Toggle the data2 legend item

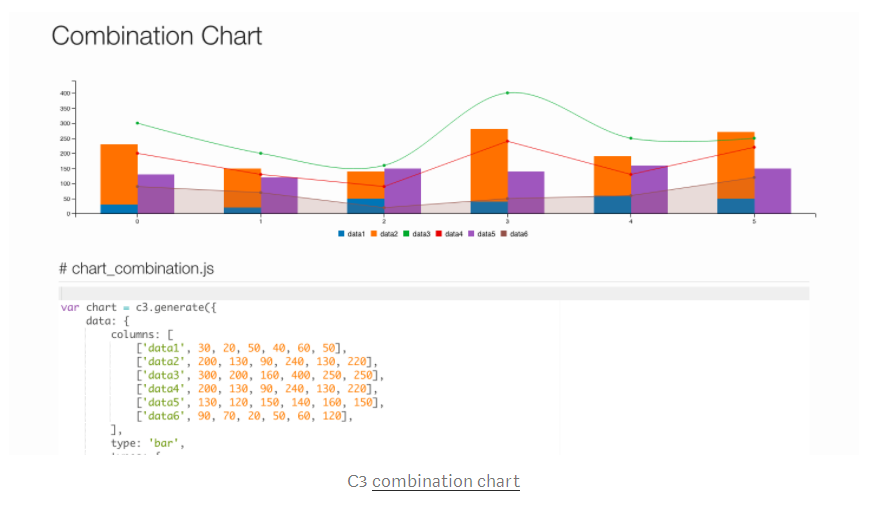point(389,233)
